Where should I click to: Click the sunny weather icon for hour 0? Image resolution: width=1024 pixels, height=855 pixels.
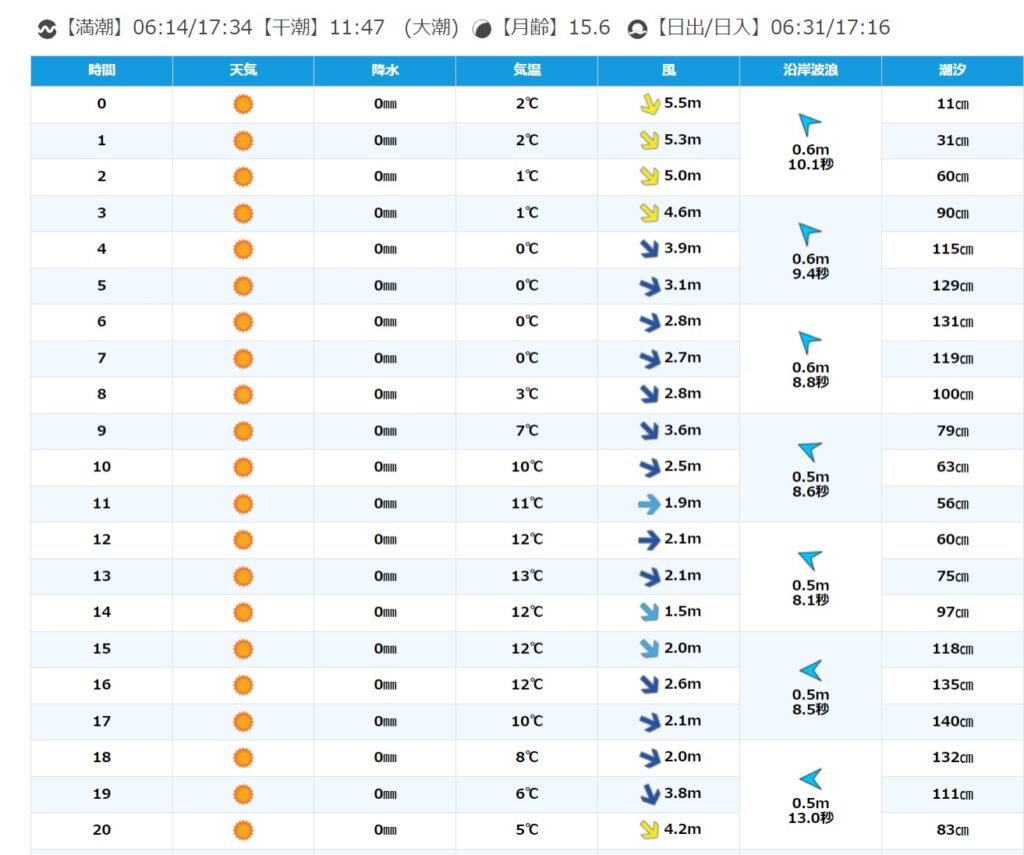243,104
